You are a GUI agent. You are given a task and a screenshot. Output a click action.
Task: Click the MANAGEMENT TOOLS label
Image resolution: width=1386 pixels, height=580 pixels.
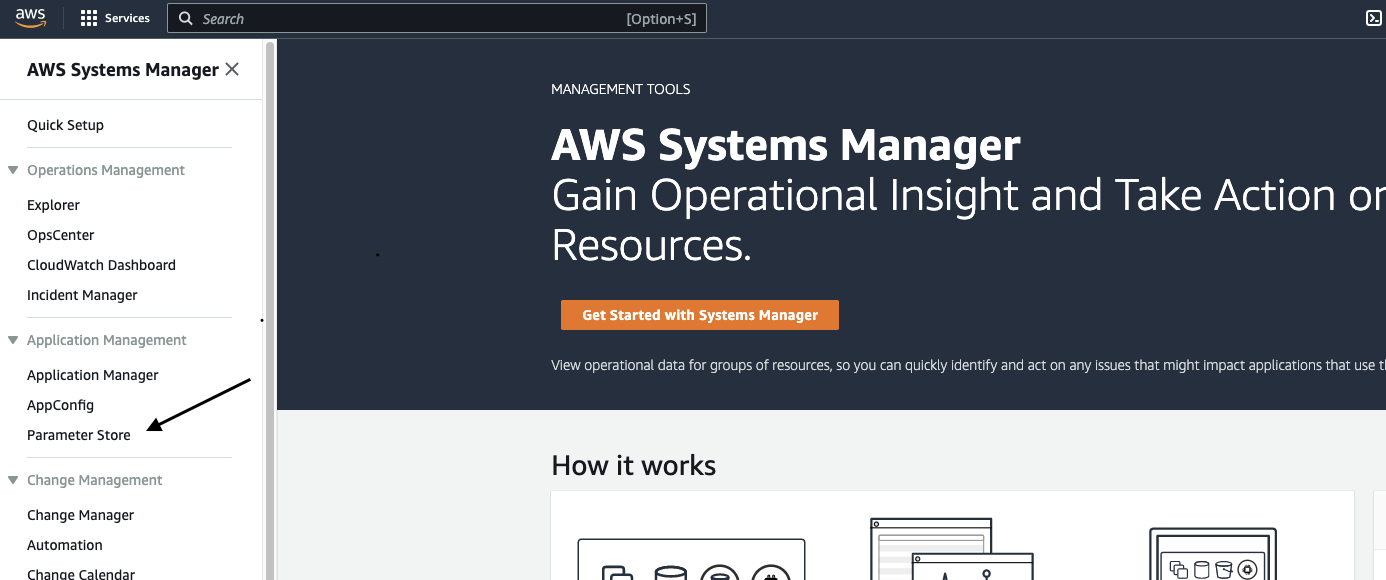pos(621,89)
